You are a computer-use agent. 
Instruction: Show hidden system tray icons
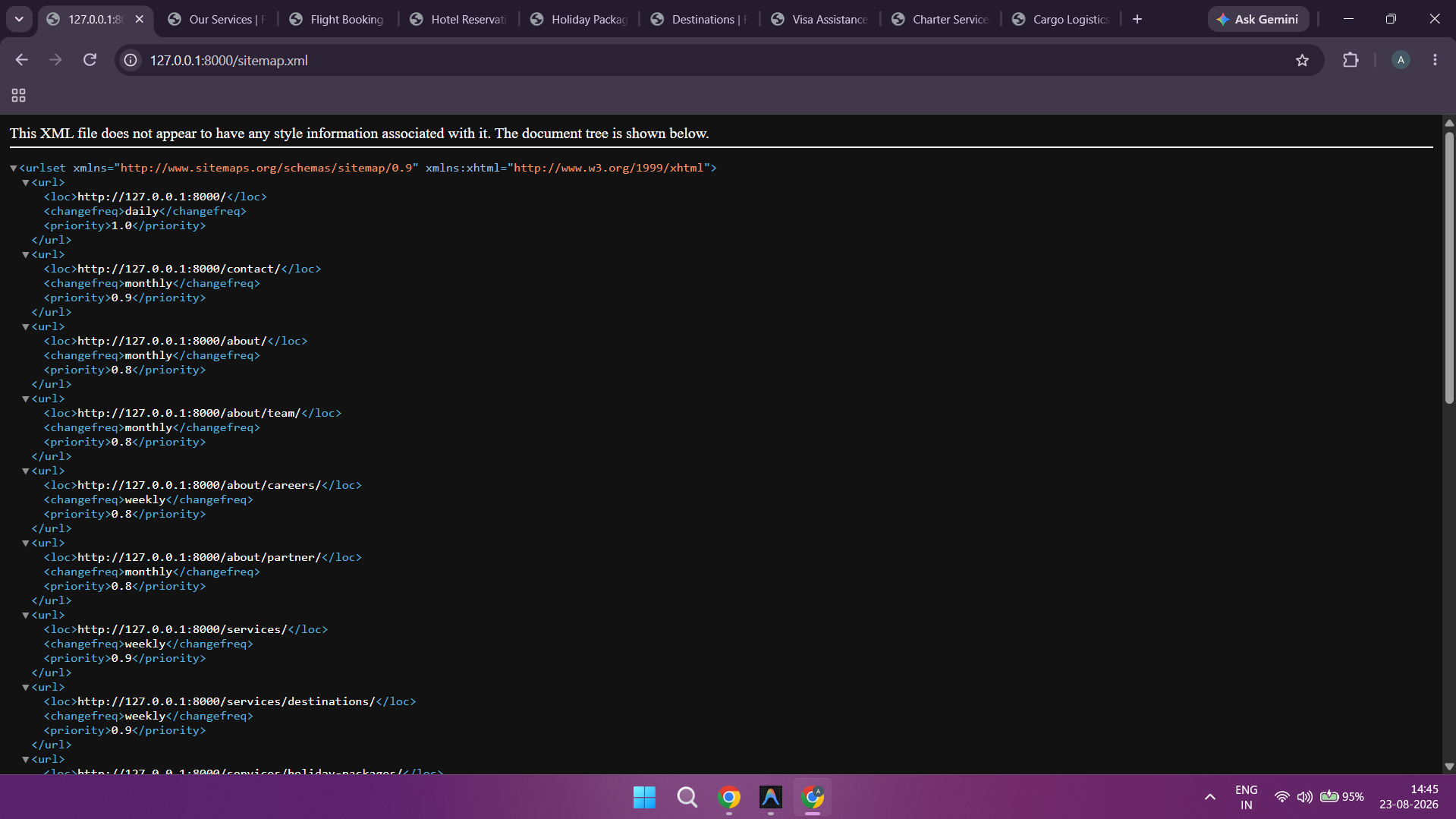pyautogui.click(x=1210, y=797)
